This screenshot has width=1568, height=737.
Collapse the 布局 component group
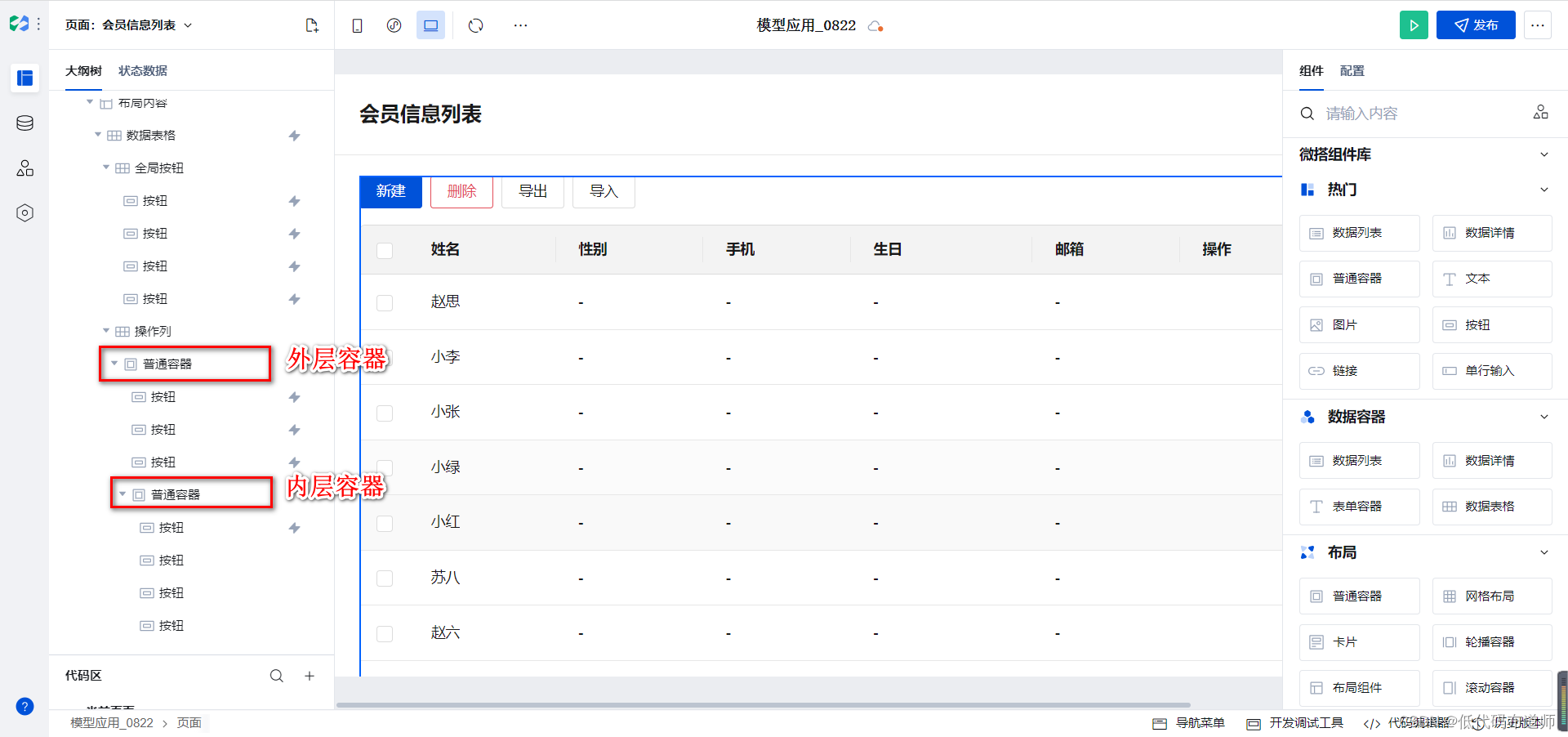(1544, 552)
